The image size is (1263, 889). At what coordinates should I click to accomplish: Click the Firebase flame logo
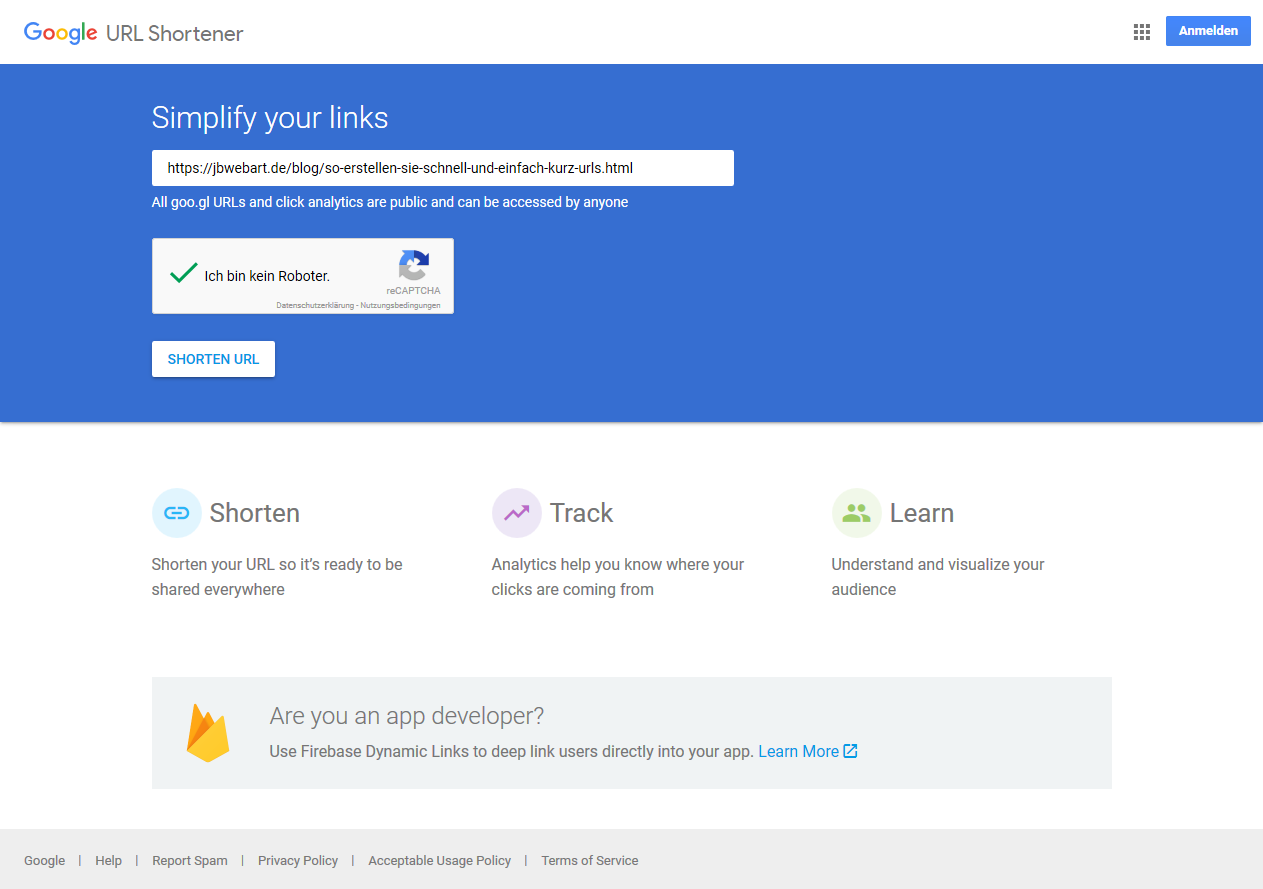(x=208, y=733)
